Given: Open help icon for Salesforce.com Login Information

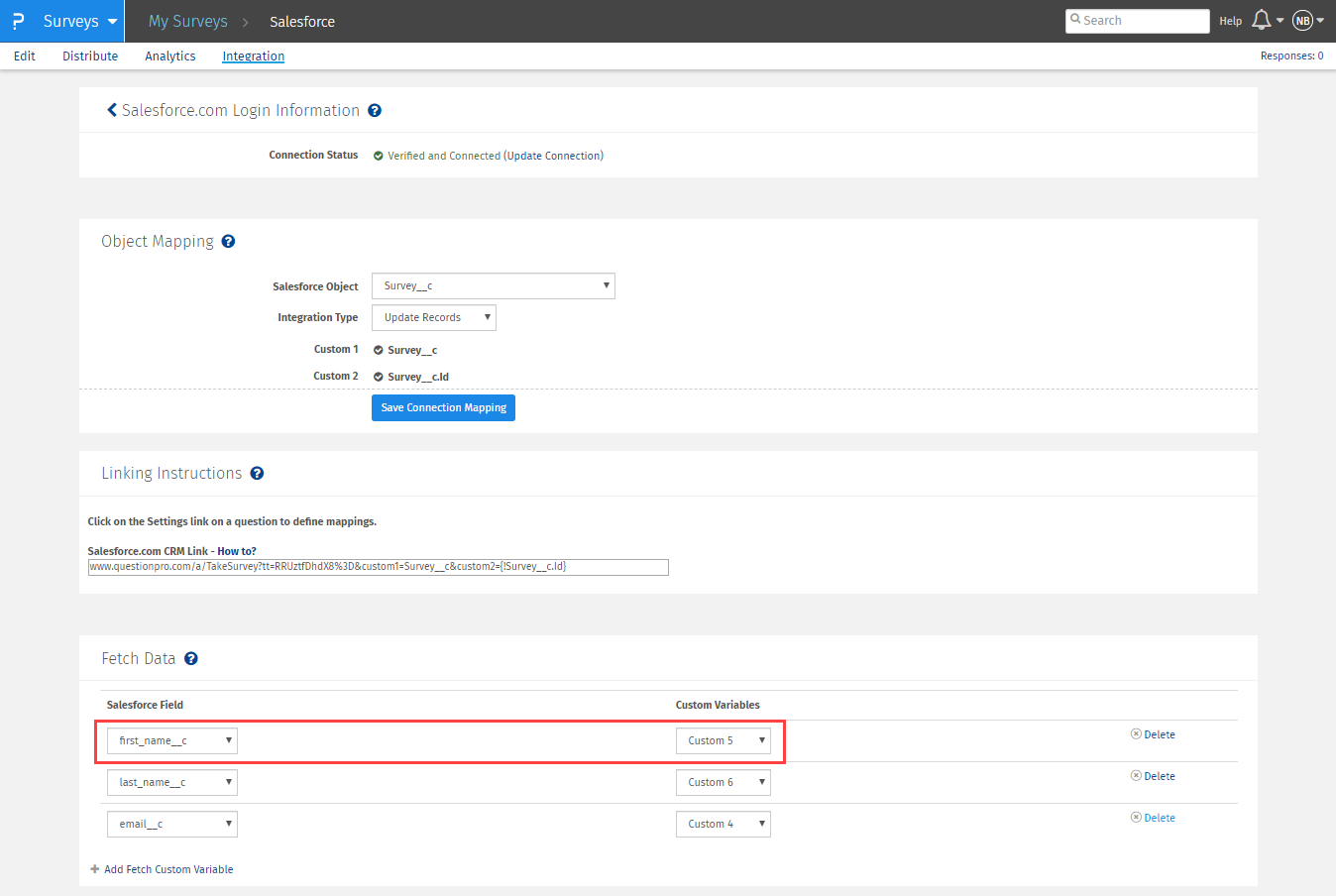Looking at the screenshot, I should coord(375,111).
